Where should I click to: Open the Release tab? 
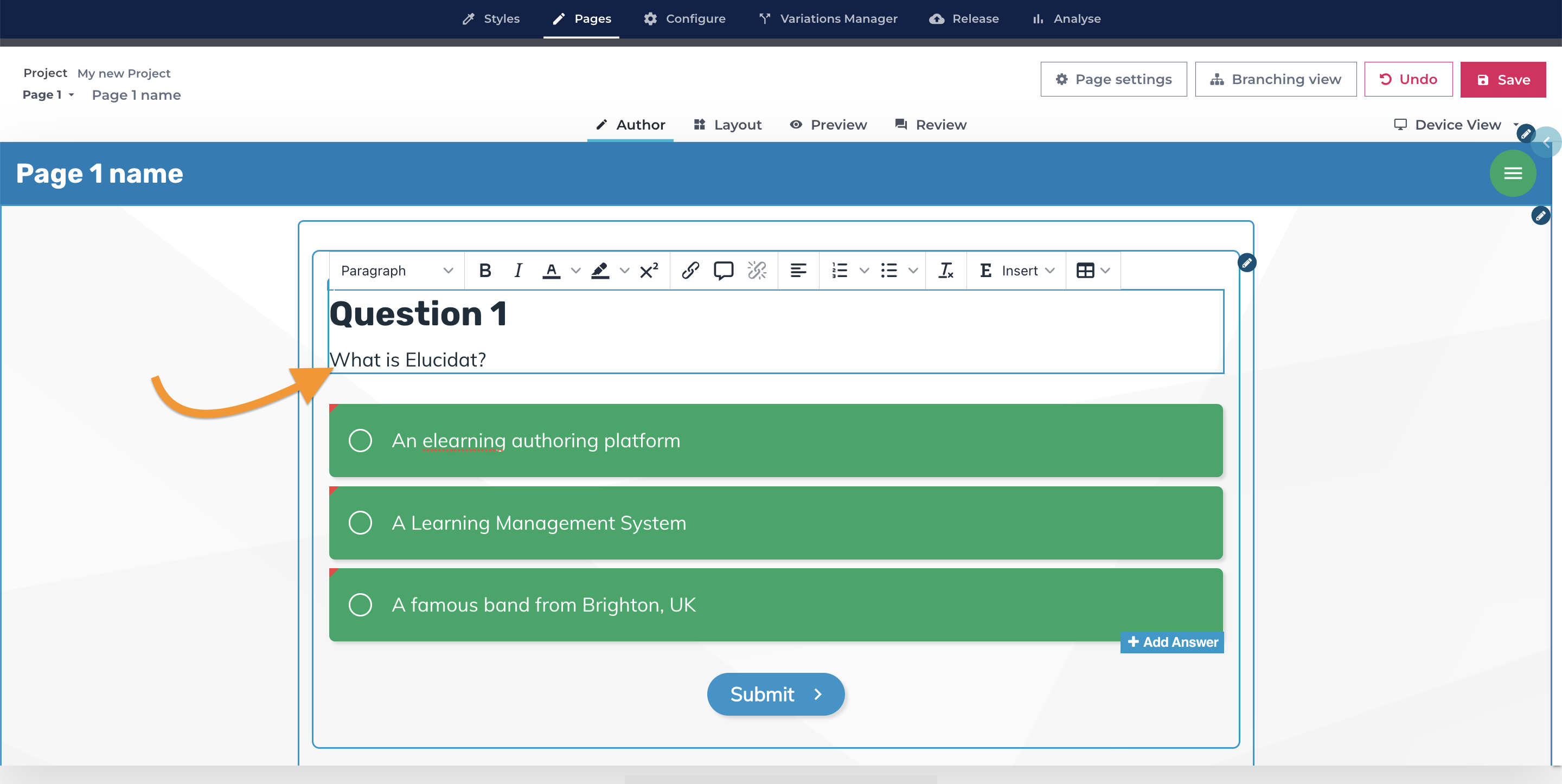(964, 19)
